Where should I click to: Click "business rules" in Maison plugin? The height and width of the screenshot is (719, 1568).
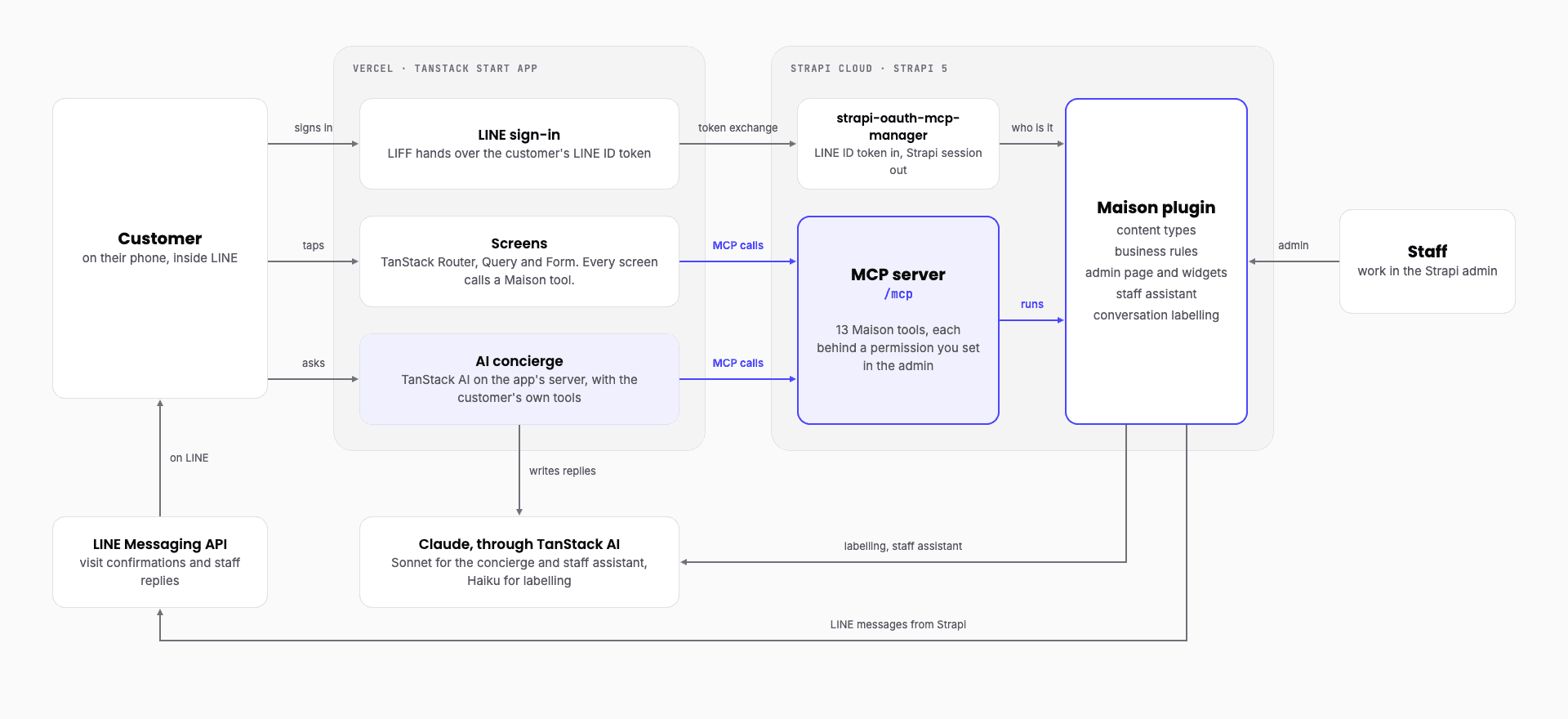1156,252
